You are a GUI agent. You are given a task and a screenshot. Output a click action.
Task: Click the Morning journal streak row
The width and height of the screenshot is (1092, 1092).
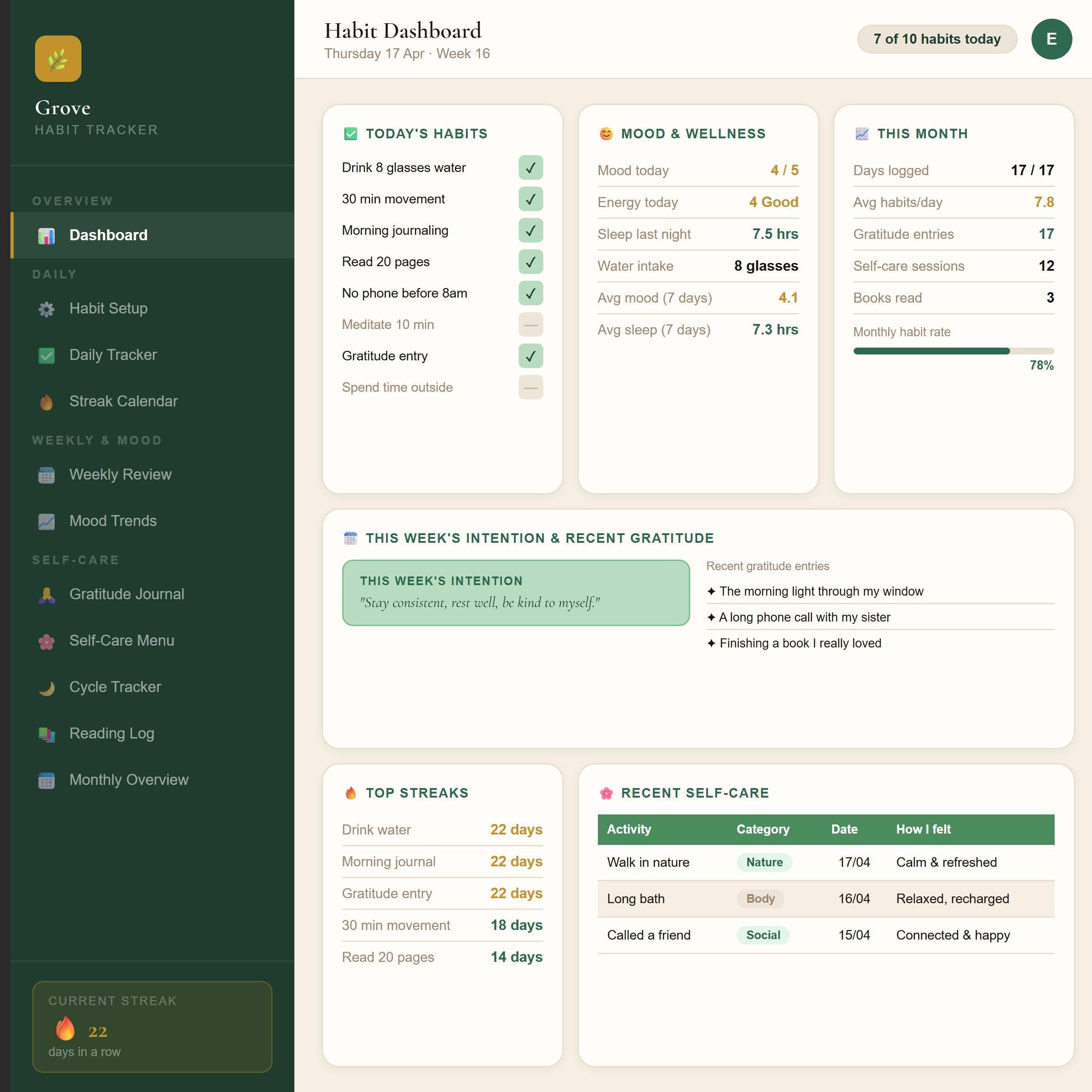click(443, 862)
